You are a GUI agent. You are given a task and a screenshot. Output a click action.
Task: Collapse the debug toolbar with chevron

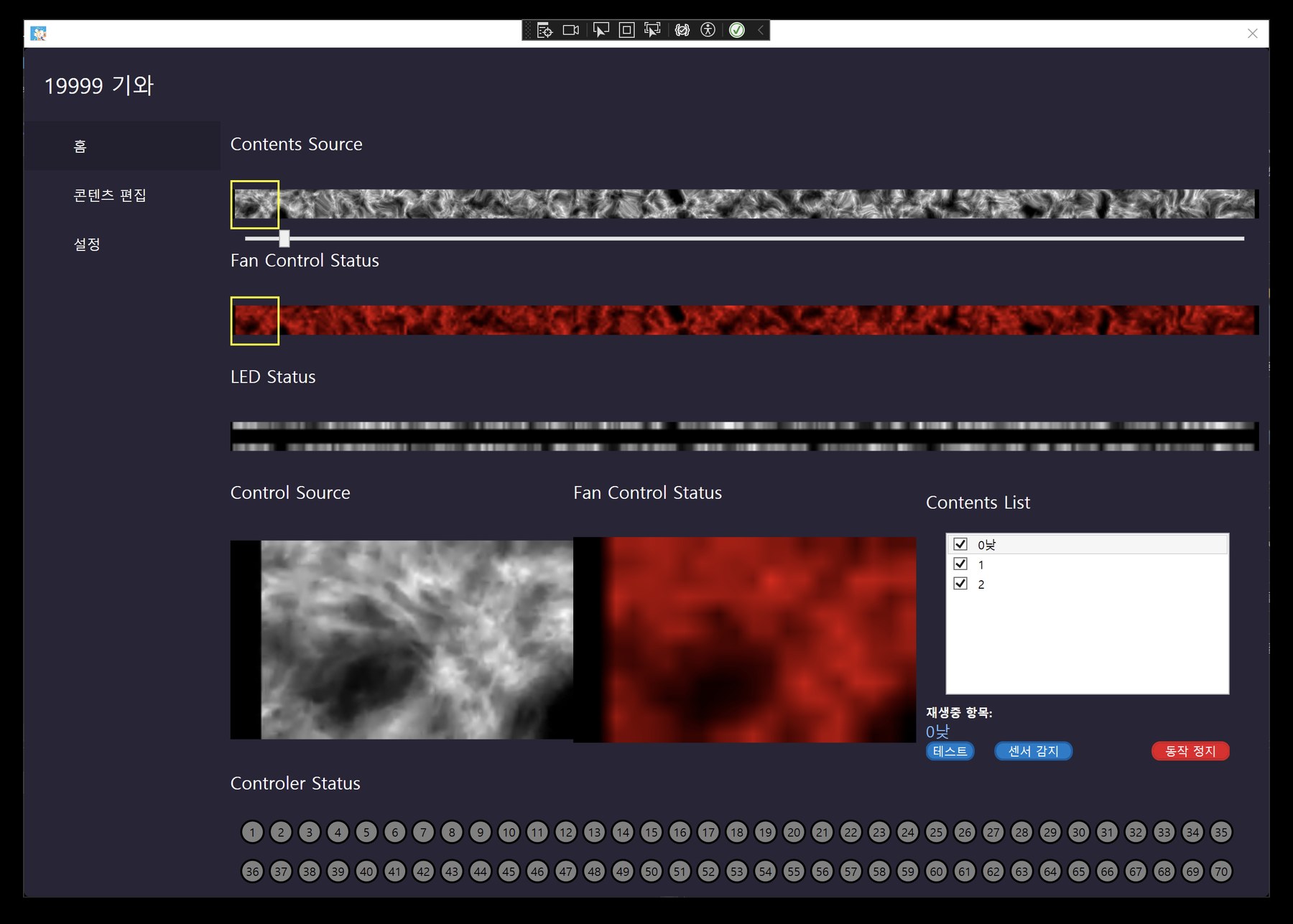760,30
